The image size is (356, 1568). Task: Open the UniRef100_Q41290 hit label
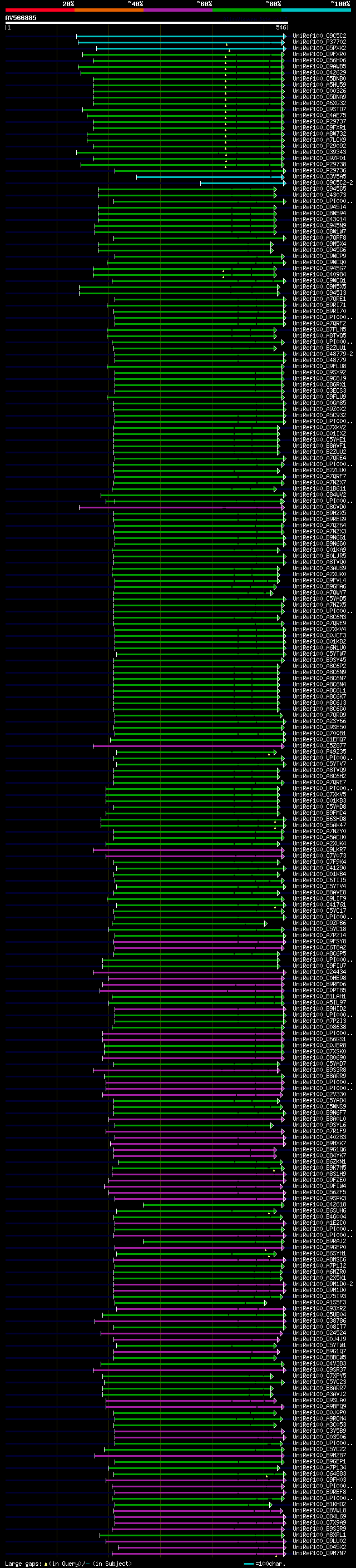coord(319,868)
